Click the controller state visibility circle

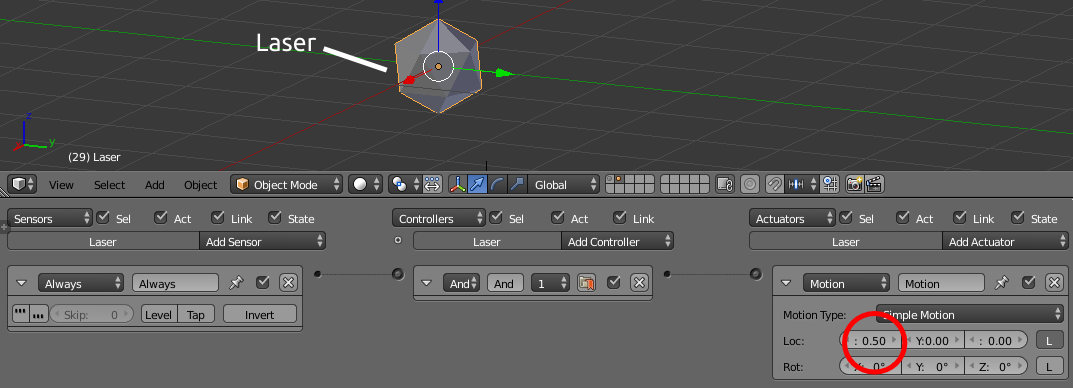point(398,240)
